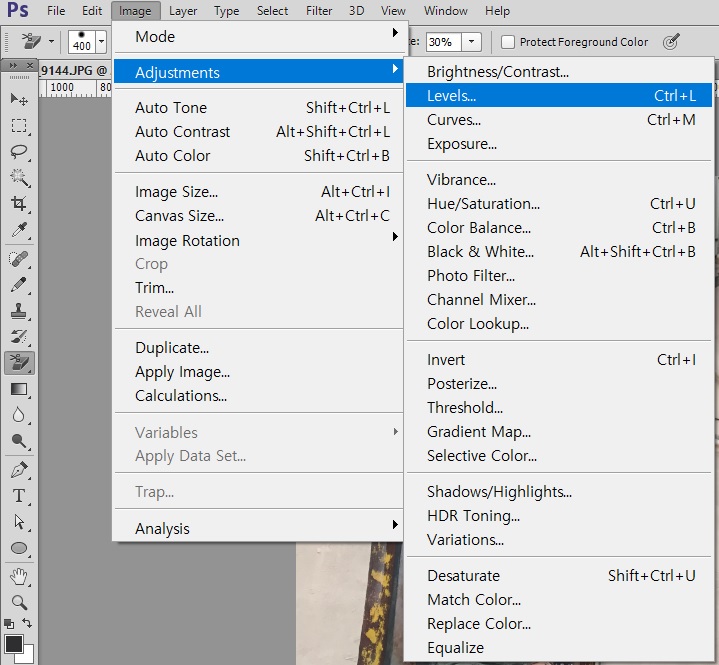
Task: Choose Photo Filter... adjustment
Action: tap(559, 276)
